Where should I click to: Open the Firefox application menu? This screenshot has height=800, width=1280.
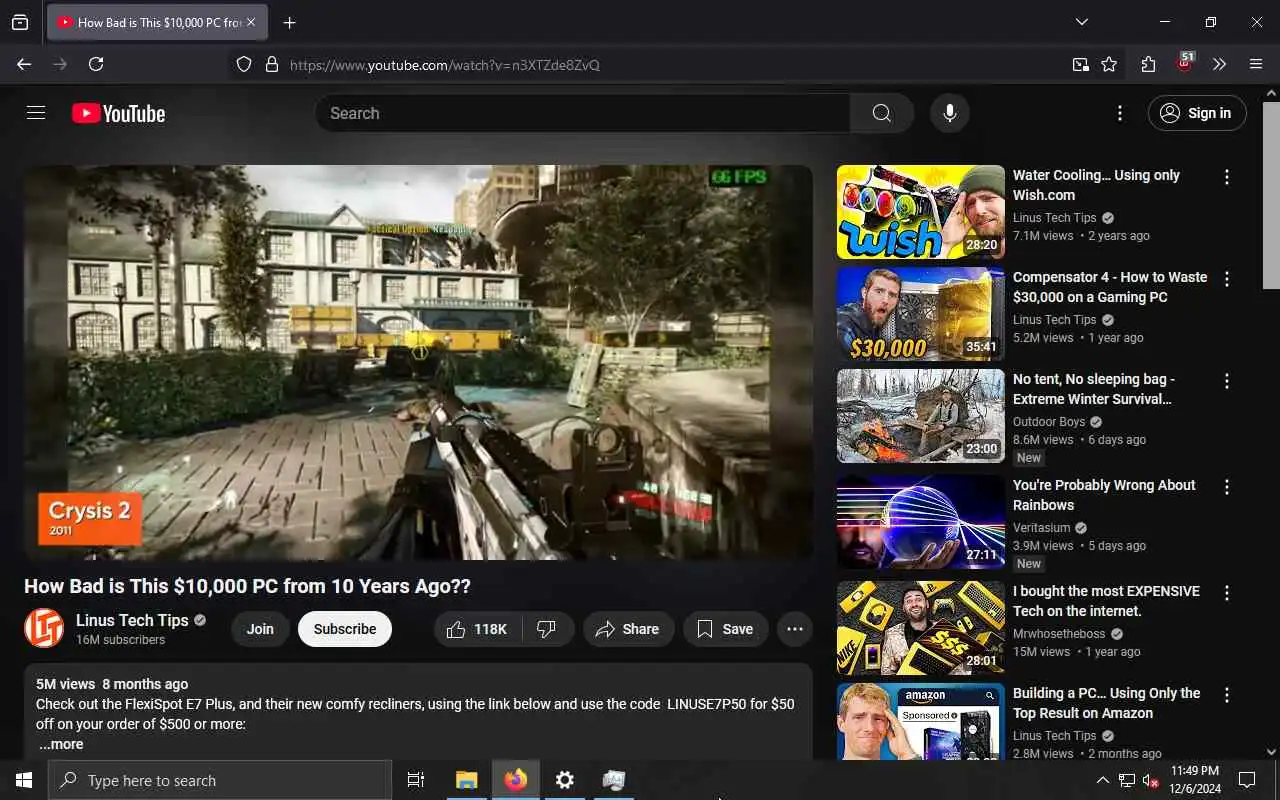click(1256, 64)
